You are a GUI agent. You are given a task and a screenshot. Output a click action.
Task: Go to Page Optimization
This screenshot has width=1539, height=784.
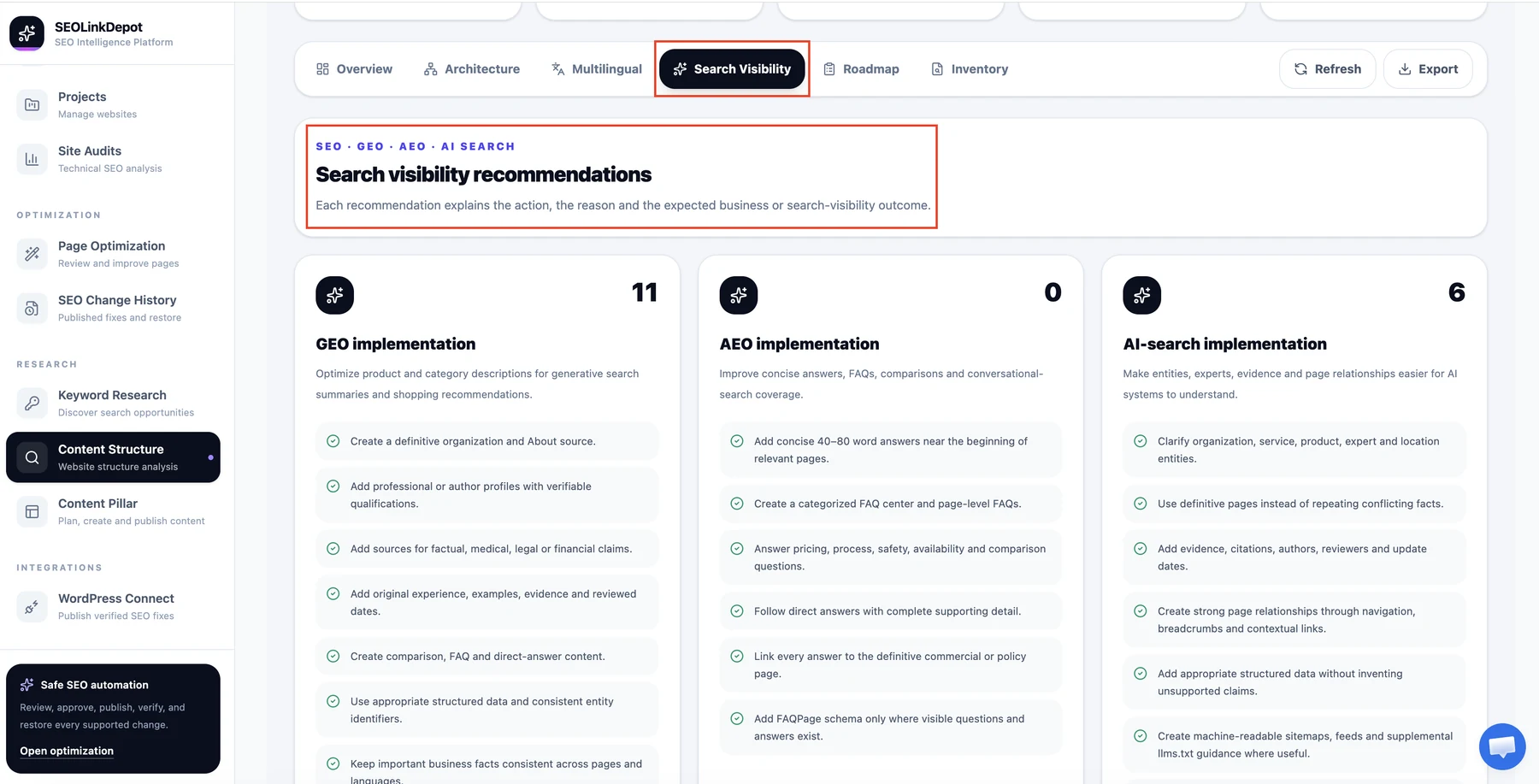pyautogui.click(x=113, y=254)
